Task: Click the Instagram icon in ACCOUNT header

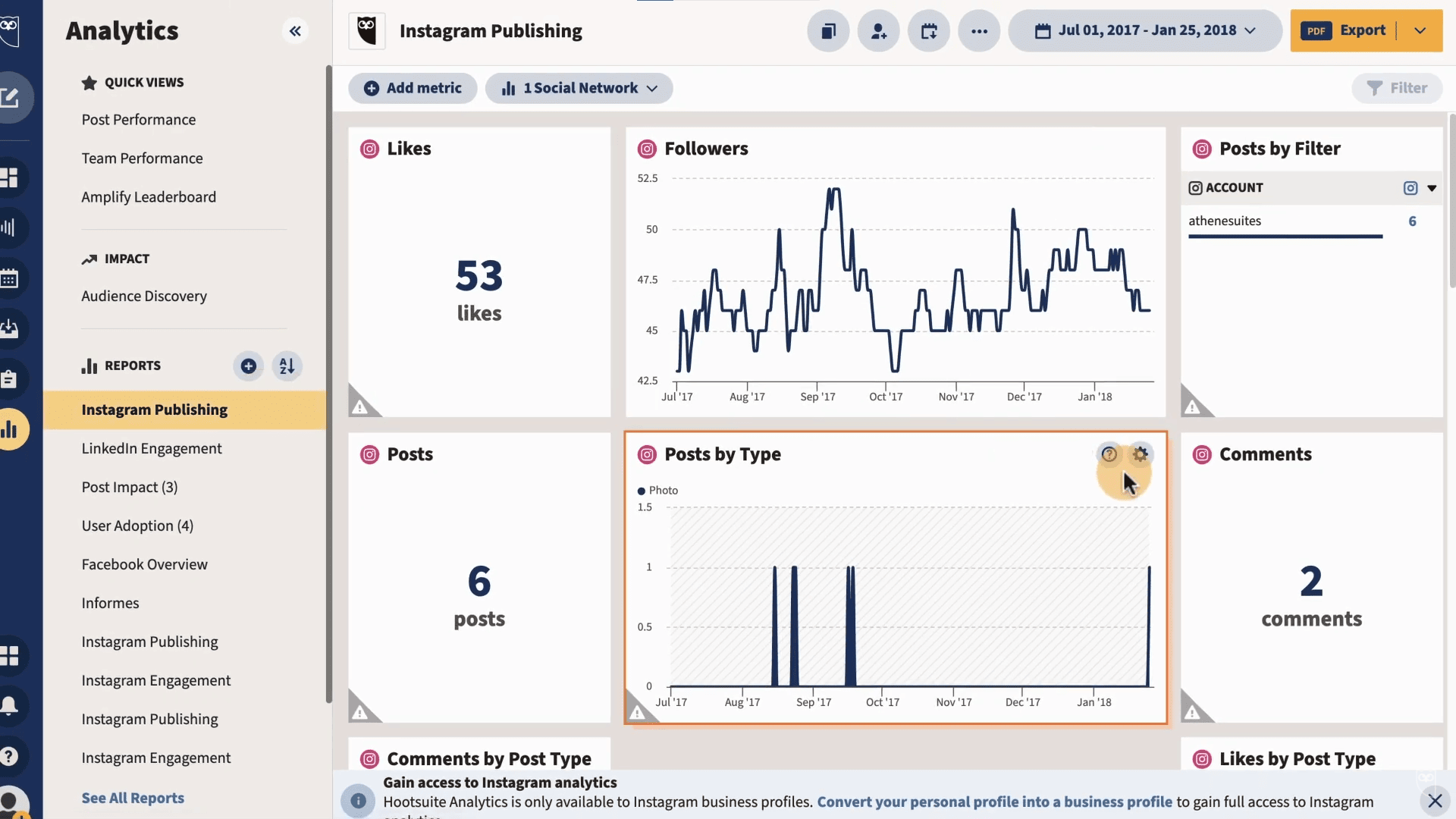Action: (x=1410, y=188)
